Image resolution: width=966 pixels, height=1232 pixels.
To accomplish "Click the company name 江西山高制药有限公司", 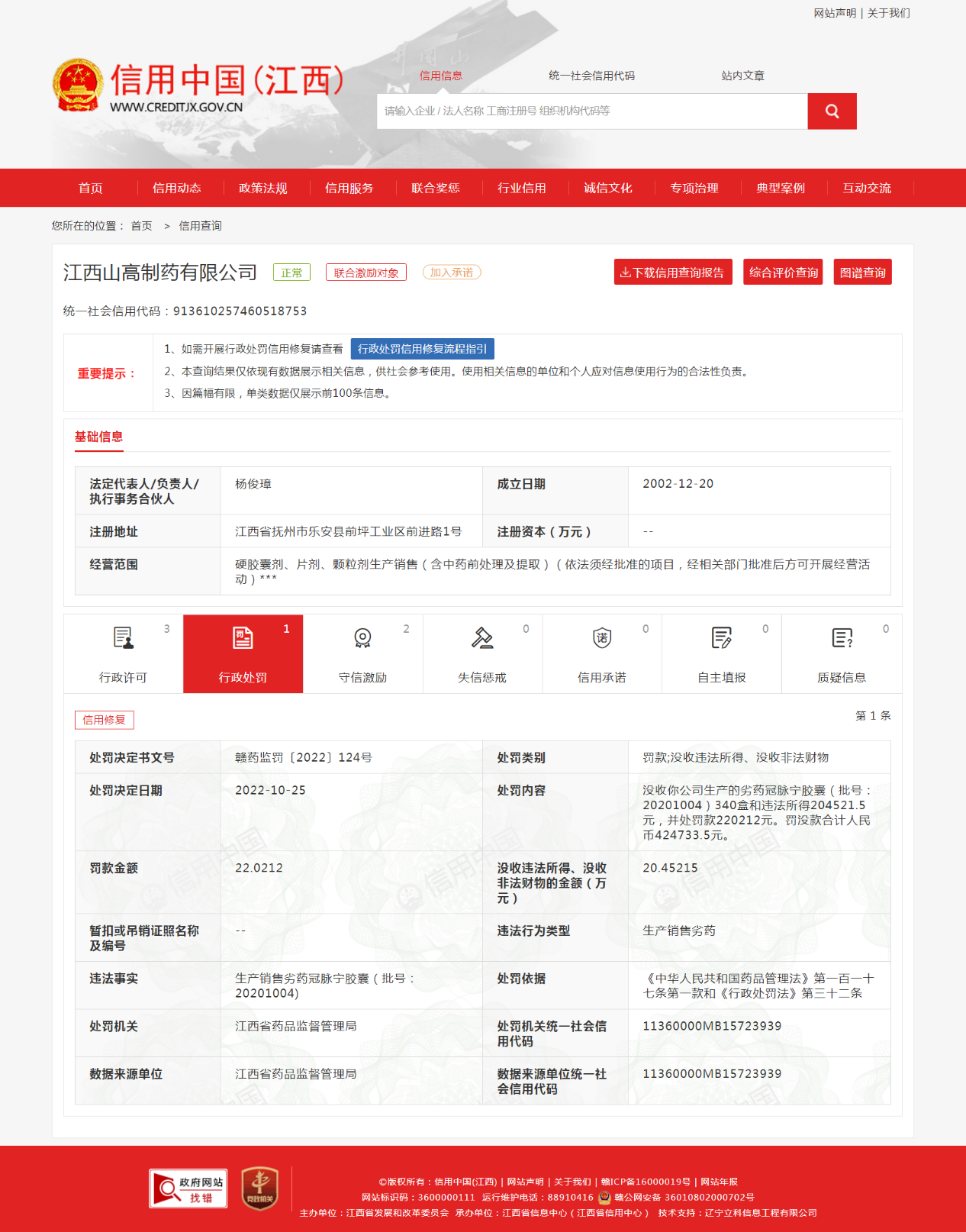I will point(160,273).
